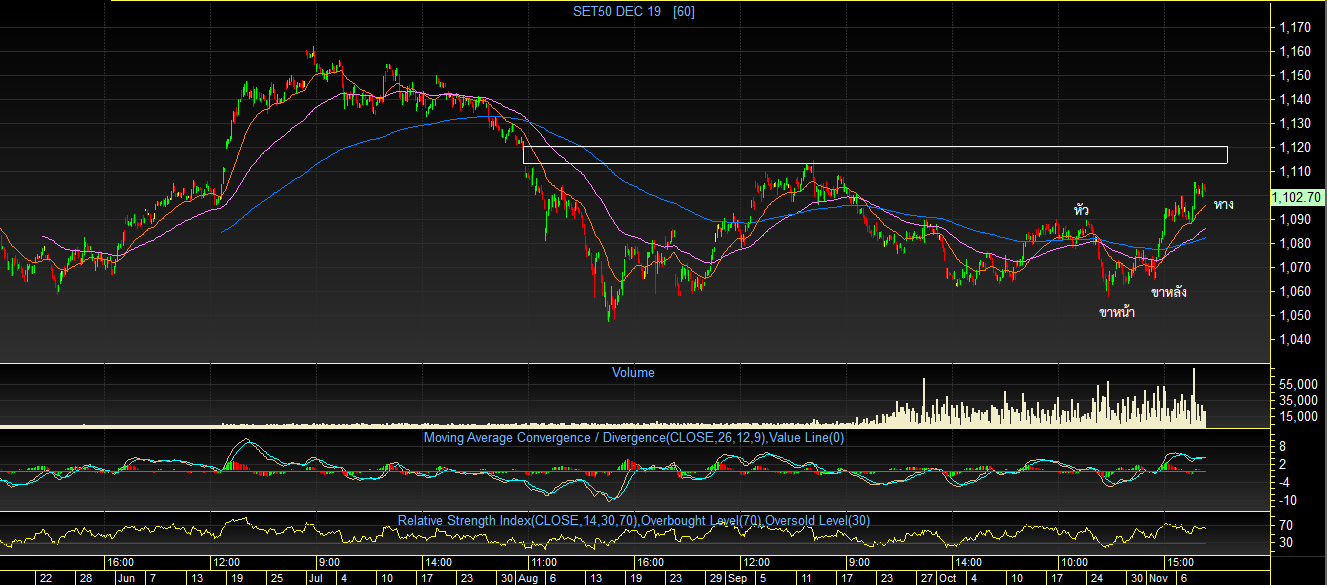Select the Sep date label on time axis
Viewport: 1327px width, 585px height.
coord(738,578)
